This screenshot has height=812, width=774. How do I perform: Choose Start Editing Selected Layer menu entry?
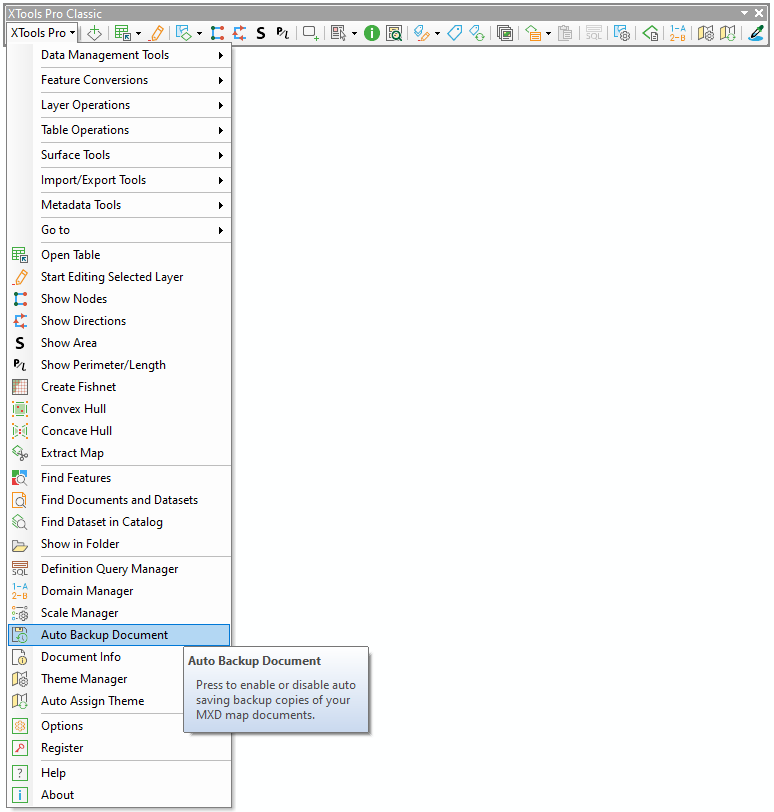point(119,277)
